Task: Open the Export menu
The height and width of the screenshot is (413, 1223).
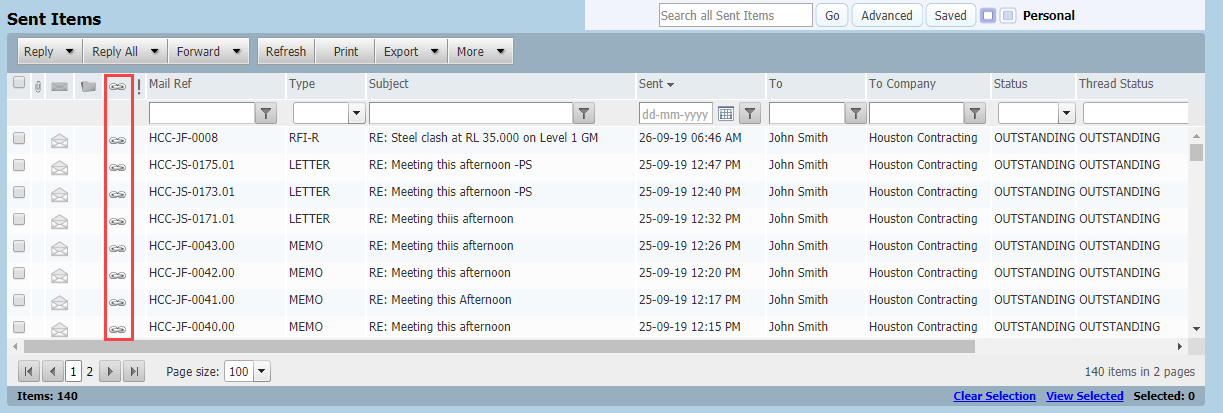Action: click(411, 52)
